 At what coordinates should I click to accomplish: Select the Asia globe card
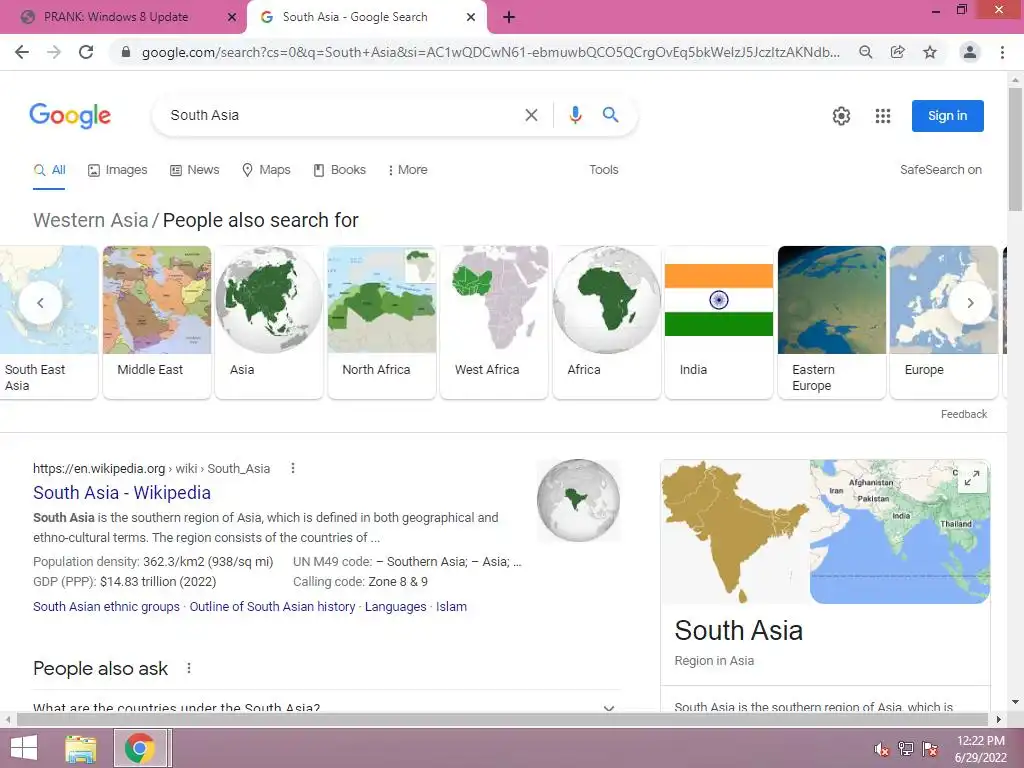(269, 322)
